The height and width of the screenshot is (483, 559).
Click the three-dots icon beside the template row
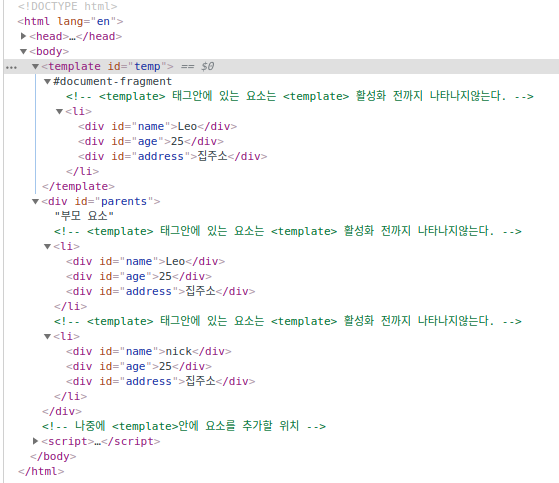11,67
